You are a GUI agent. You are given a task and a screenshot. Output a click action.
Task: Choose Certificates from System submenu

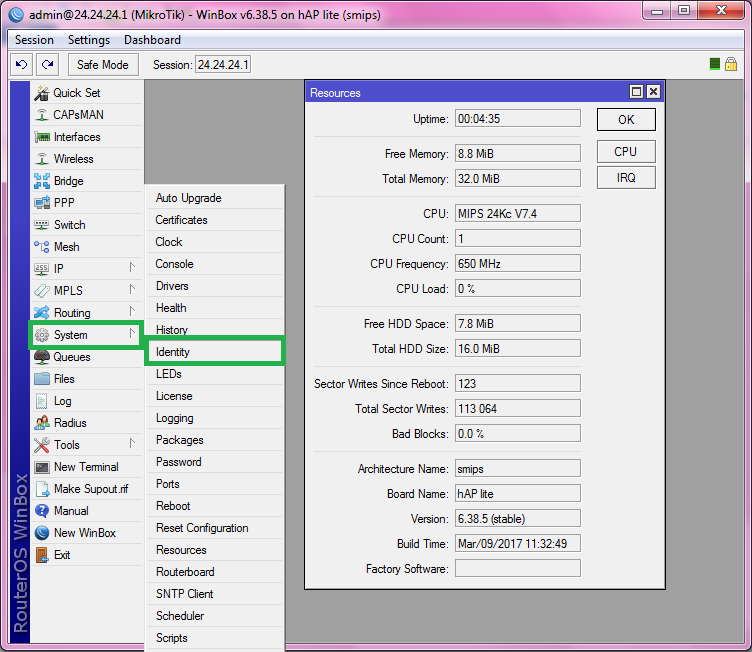(x=214, y=220)
